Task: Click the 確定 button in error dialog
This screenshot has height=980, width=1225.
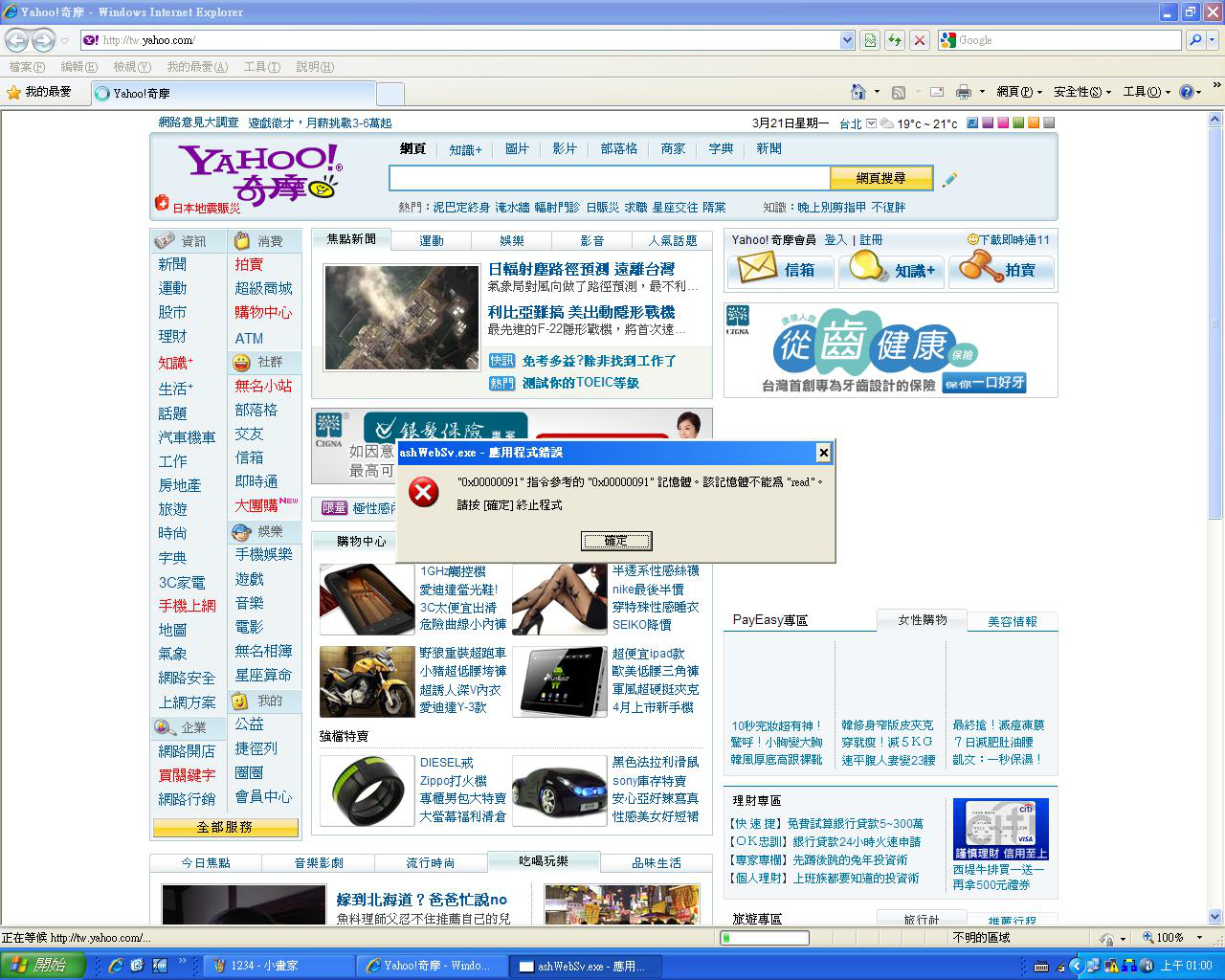Action: point(616,541)
